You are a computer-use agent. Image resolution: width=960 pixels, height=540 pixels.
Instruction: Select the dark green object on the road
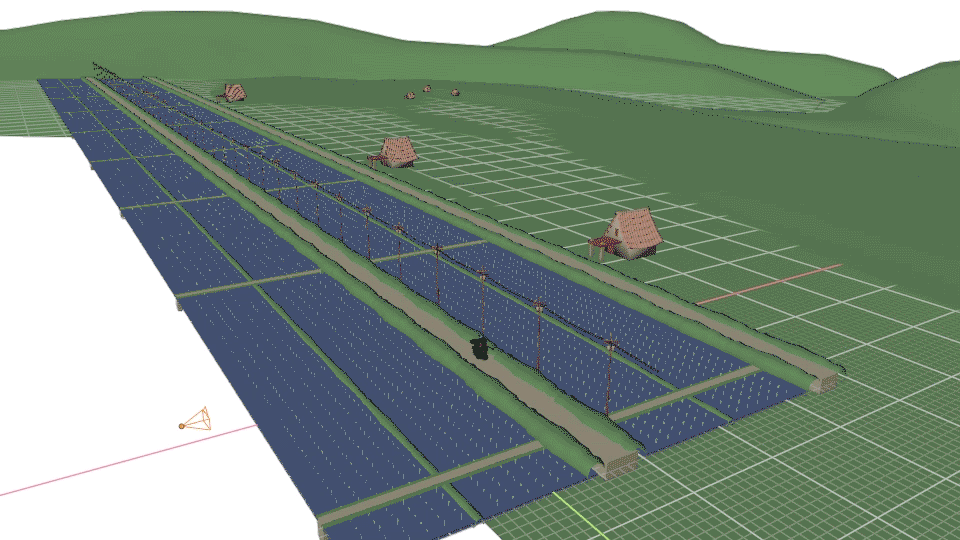[479, 348]
